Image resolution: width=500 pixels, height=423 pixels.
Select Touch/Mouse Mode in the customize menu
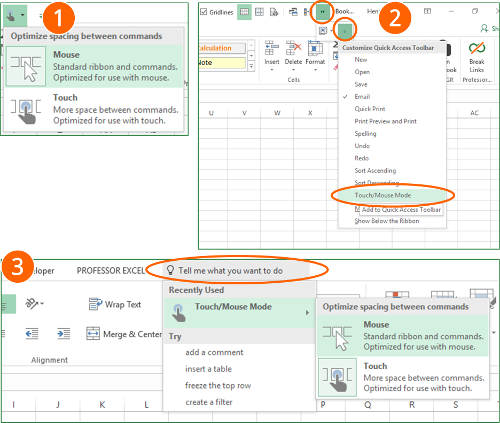392,195
